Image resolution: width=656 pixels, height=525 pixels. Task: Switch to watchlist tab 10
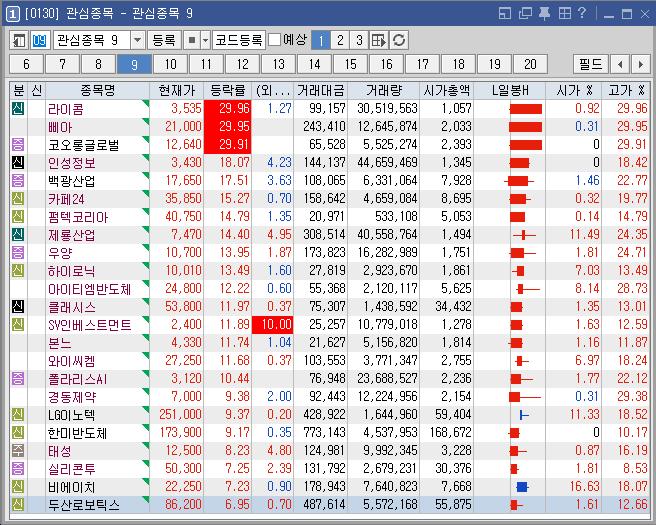click(x=170, y=64)
